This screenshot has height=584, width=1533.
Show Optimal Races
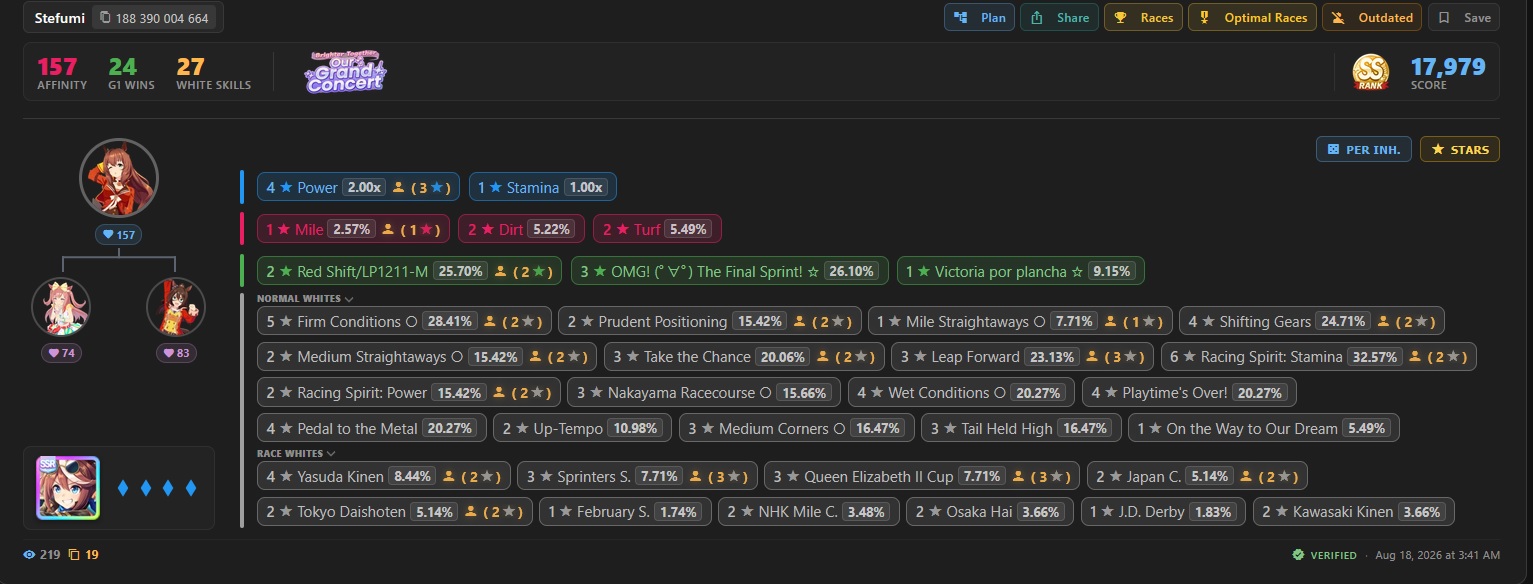(x=1252, y=18)
